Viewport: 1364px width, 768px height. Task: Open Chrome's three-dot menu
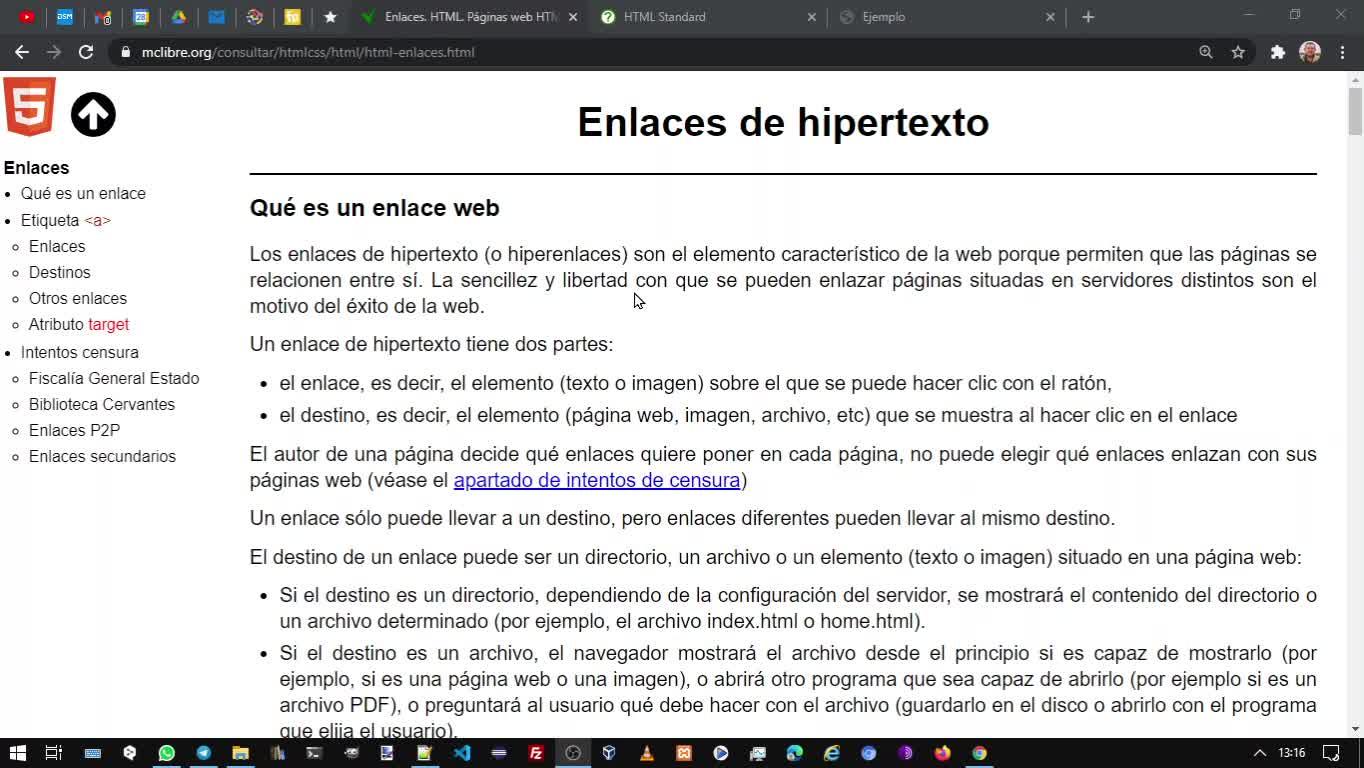pos(1342,52)
